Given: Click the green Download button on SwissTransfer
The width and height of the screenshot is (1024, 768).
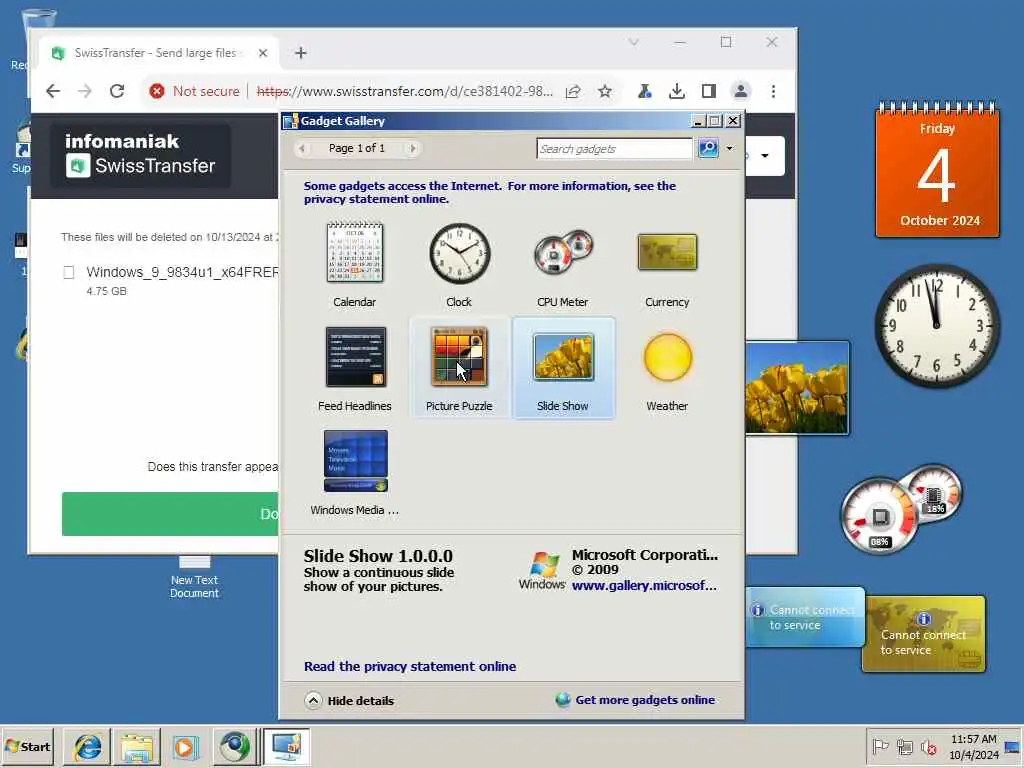Looking at the screenshot, I should click(x=170, y=514).
